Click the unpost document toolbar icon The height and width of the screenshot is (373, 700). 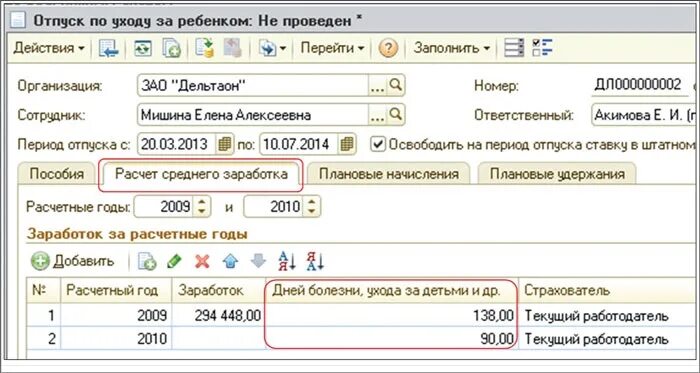[232, 48]
